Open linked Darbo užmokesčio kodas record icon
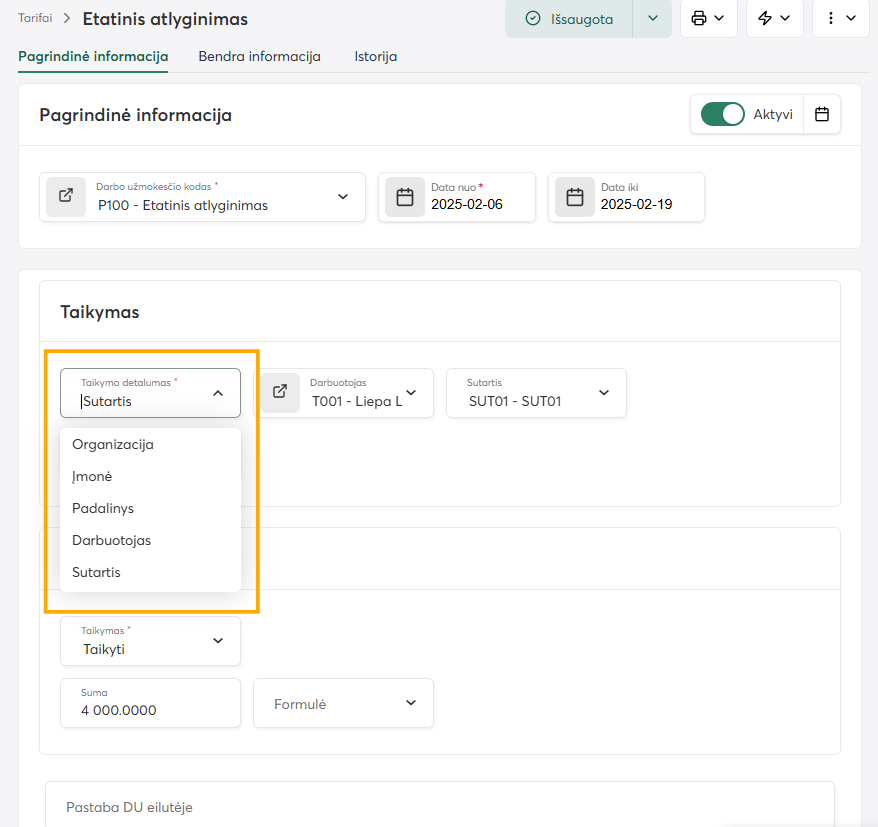This screenshot has width=878, height=827. click(x=66, y=197)
